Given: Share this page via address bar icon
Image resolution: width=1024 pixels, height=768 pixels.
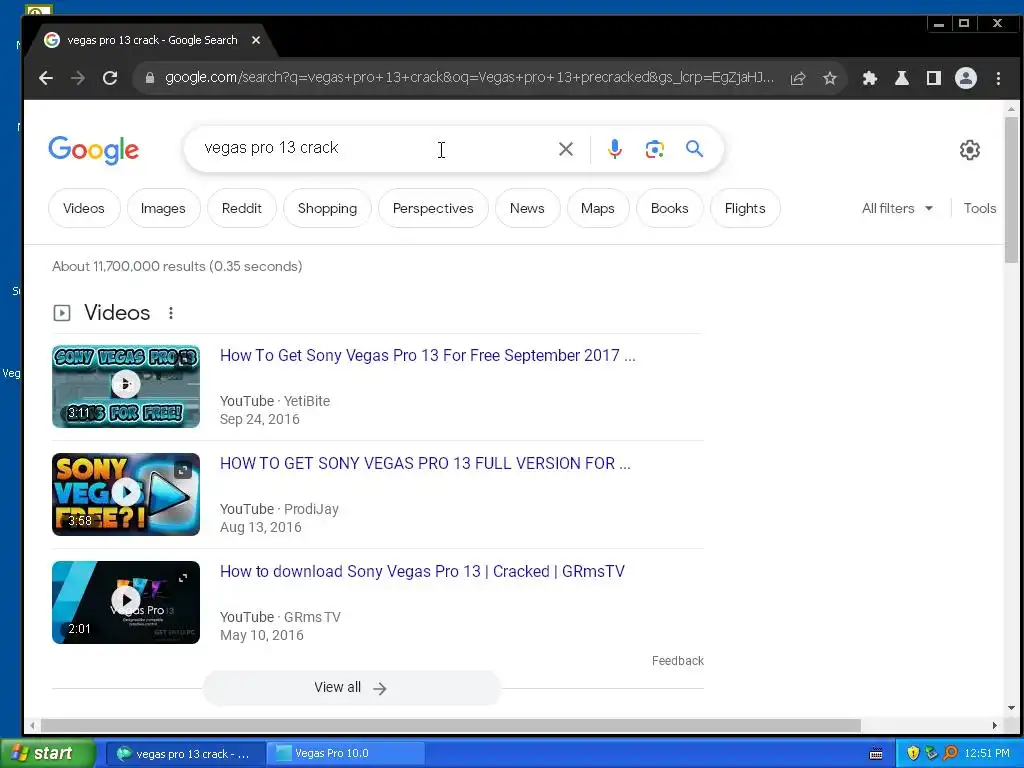Looking at the screenshot, I should [798, 78].
